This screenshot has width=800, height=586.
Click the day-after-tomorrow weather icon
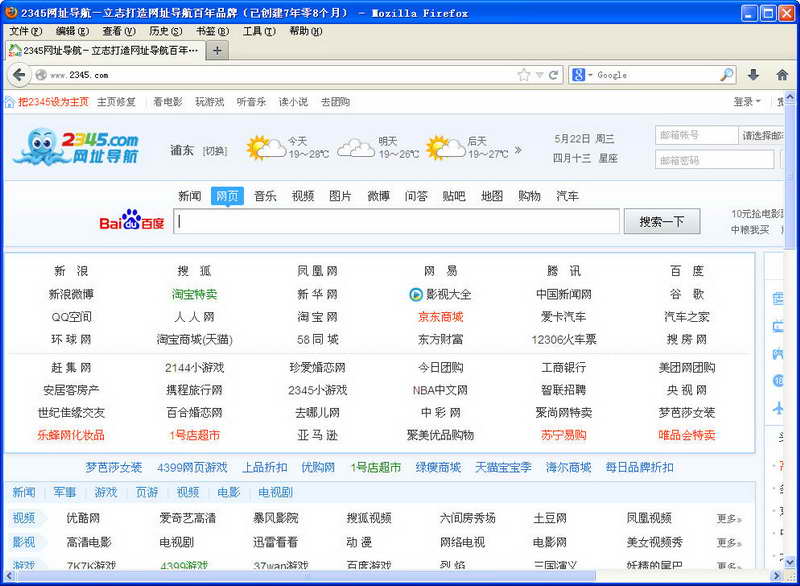click(x=445, y=147)
